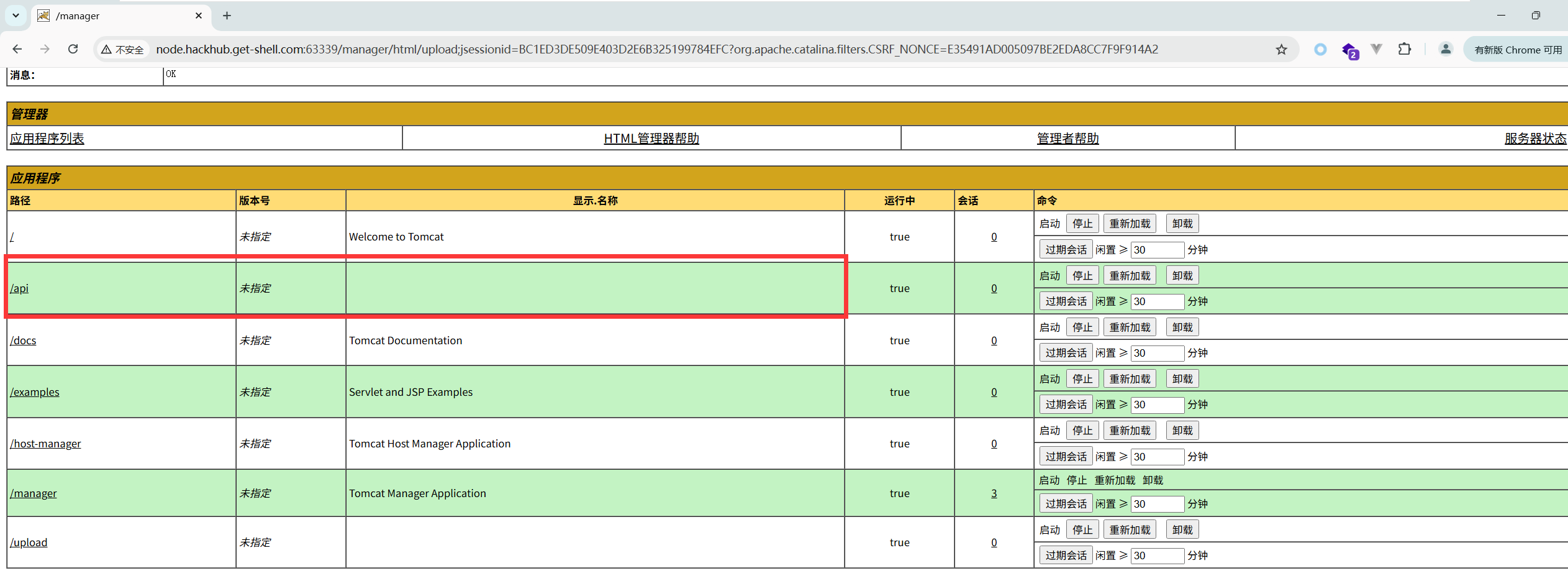Click 过期会话 button in the /host-manager row
Viewport: 1568px width, 576px height.
coord(1066,455)
